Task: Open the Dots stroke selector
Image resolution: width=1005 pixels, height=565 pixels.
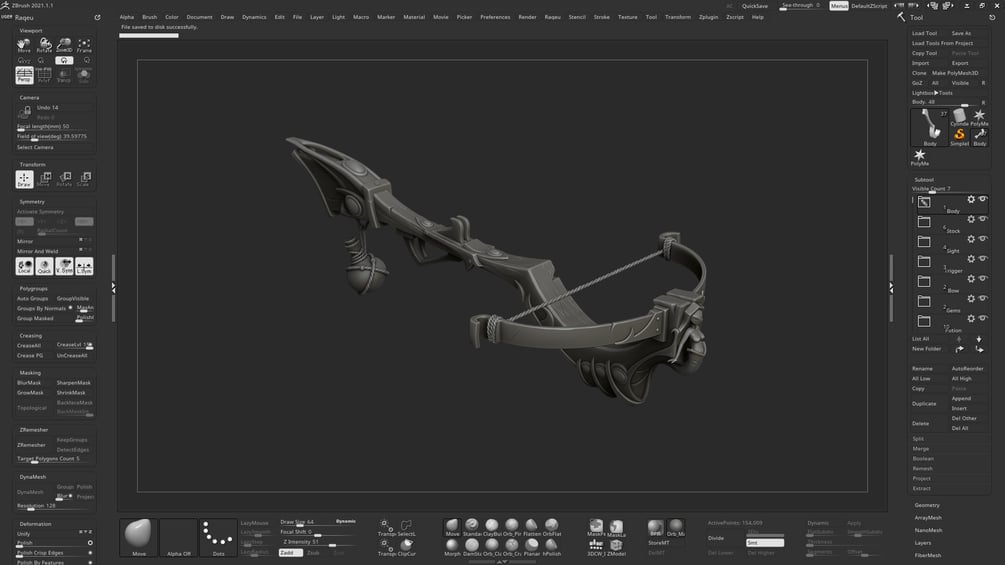Action: [x=218, y=537]
